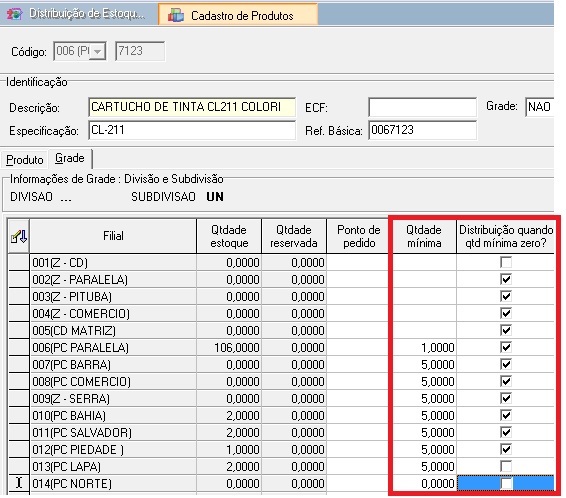Click the row selector for 014(PC NORTE)
Screen dimensions: 566x498
pyautogui.click(x=19, y=483)
